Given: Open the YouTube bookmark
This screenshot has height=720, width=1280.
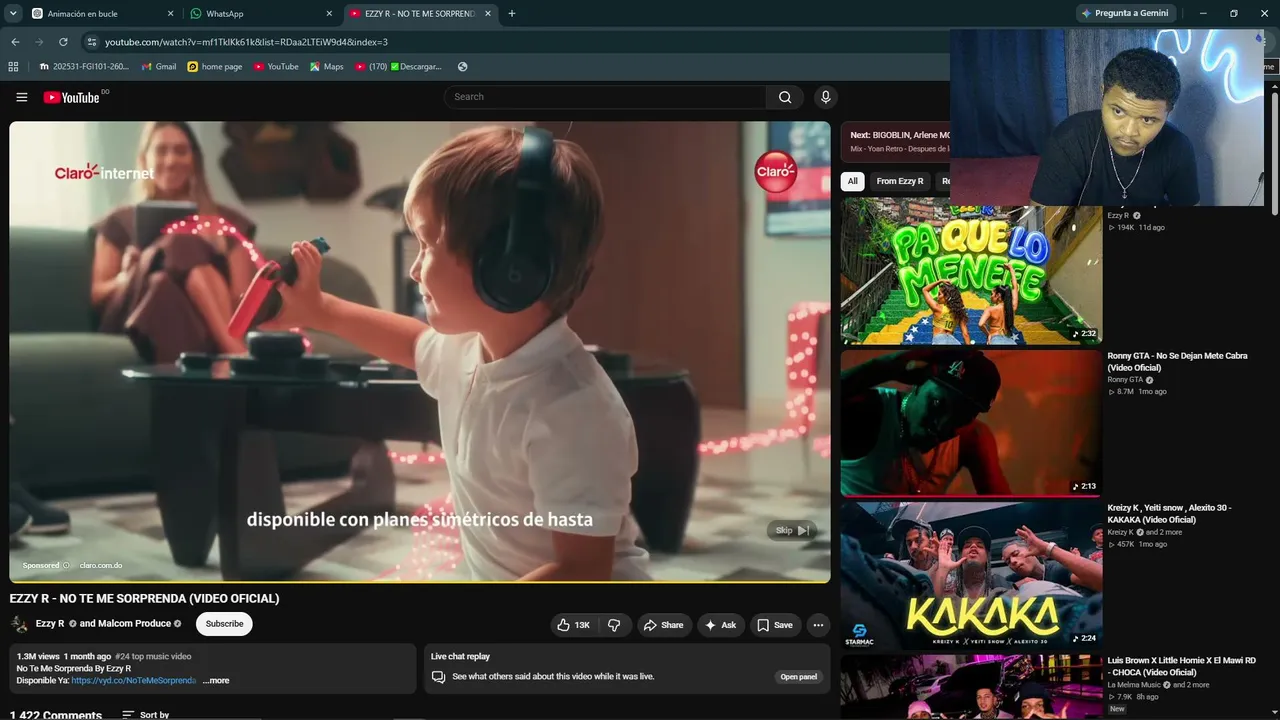Looking at the screenshot, I should coord(276,67).
